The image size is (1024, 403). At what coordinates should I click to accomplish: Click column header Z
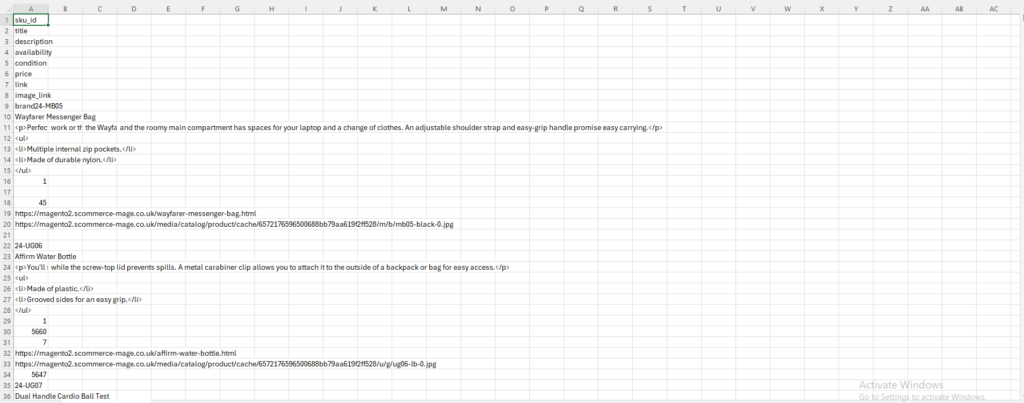890,9
